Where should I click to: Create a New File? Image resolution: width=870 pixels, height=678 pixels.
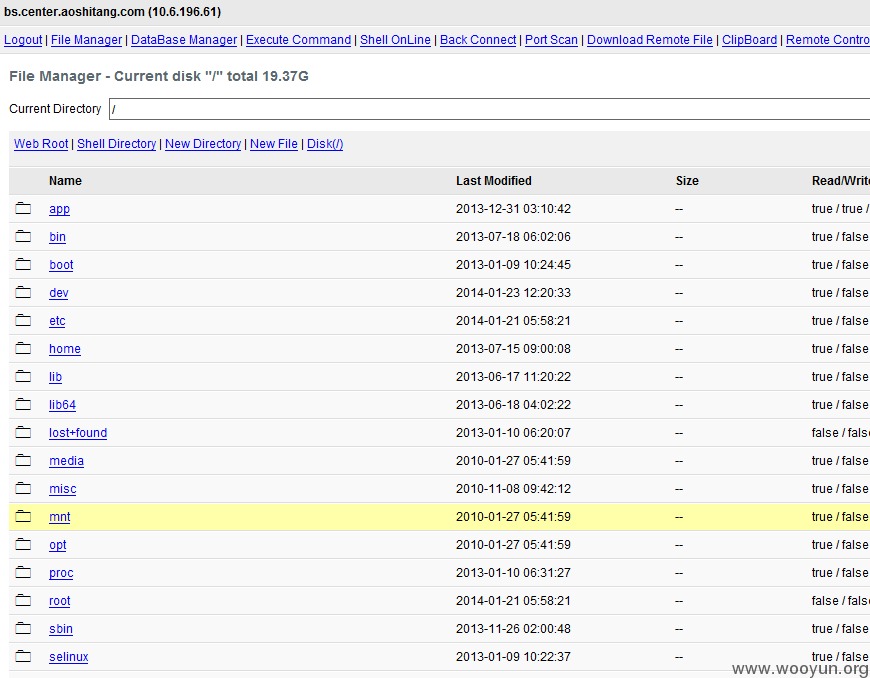(x=274, y=144)
